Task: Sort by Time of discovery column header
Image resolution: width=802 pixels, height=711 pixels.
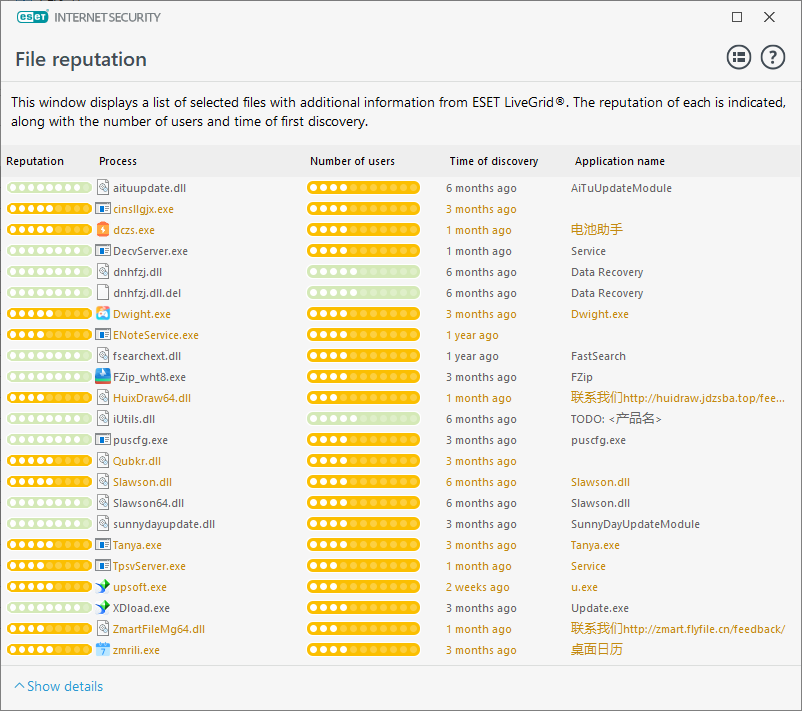Action: 494,161
